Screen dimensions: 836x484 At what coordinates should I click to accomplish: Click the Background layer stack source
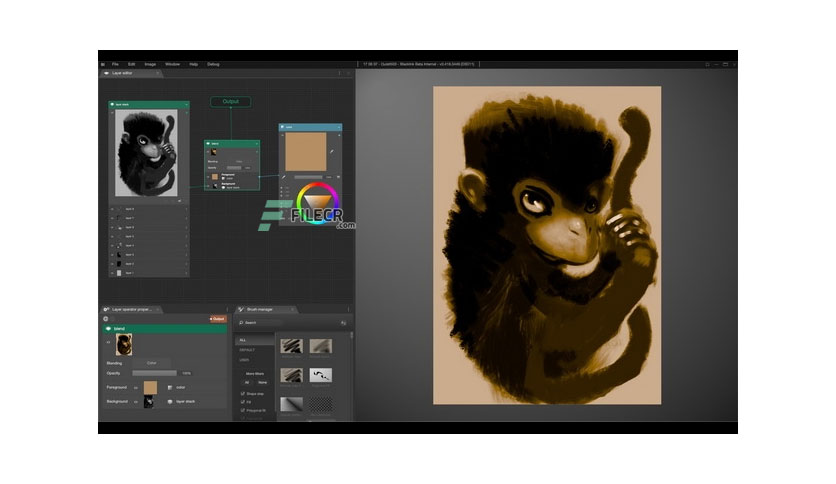pyautogui.click(x=182, y=401)
